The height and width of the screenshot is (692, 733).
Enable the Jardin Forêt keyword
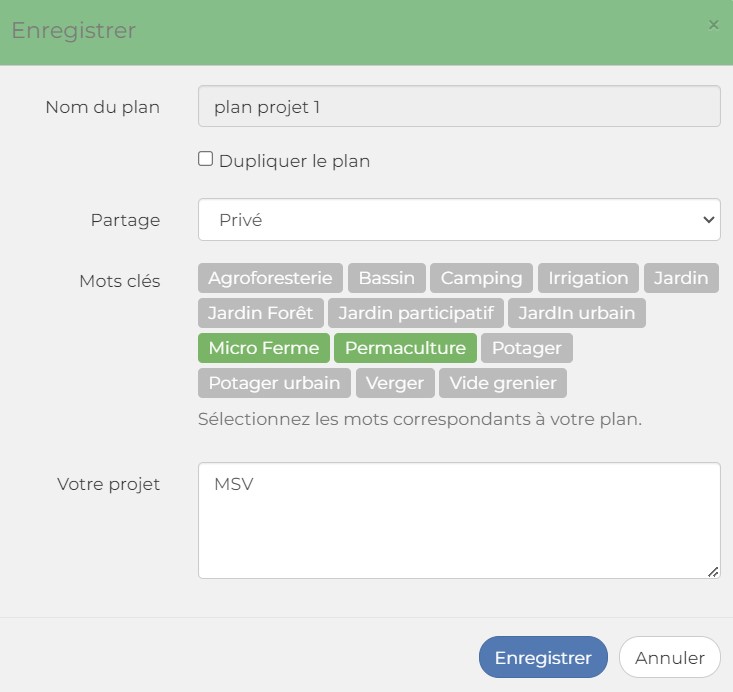pyautogui.click(x=260, y=313)
